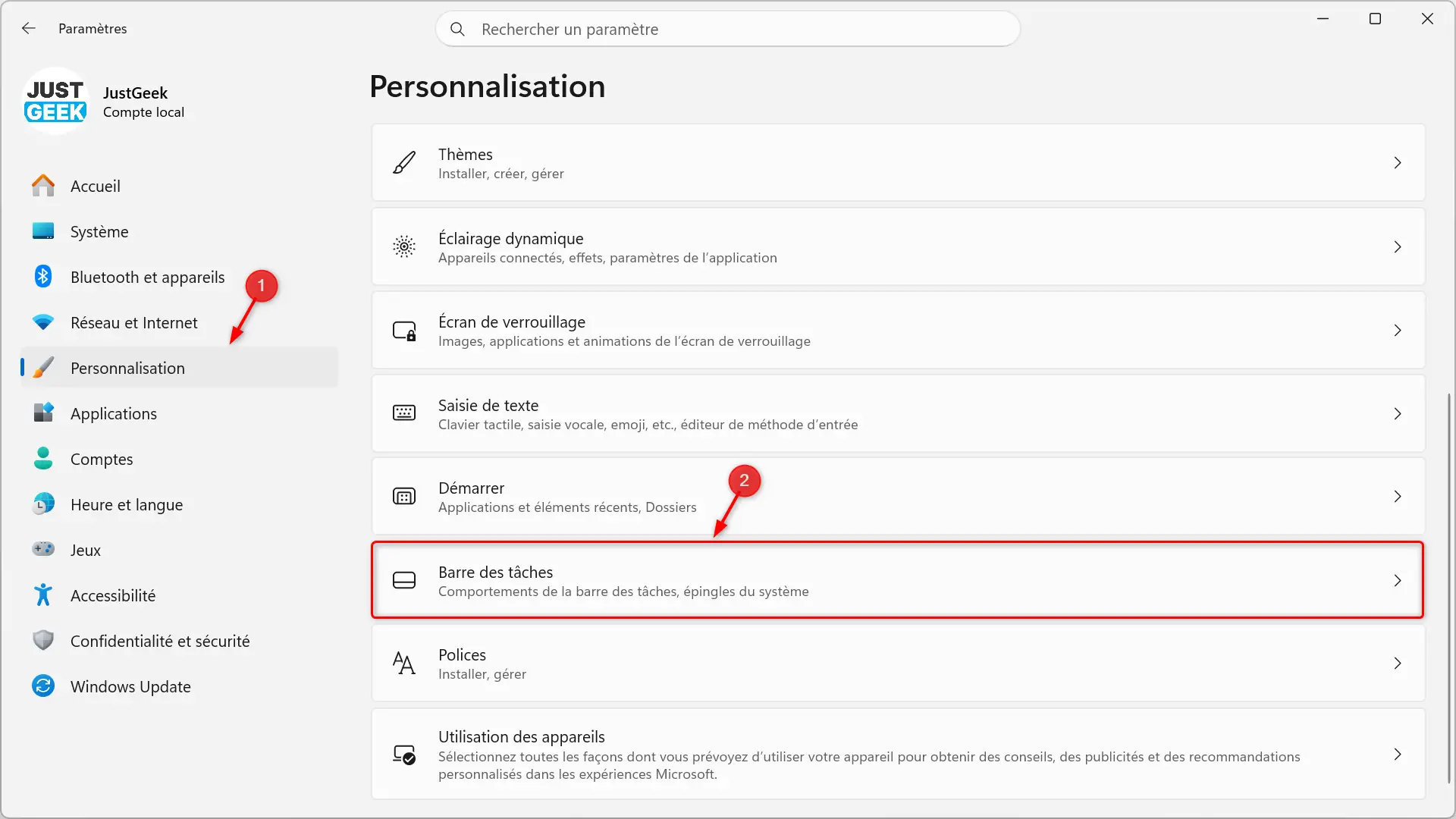Open Jeux section
The height and width of the screenshot is (819, 1456).
pos(180,550)
